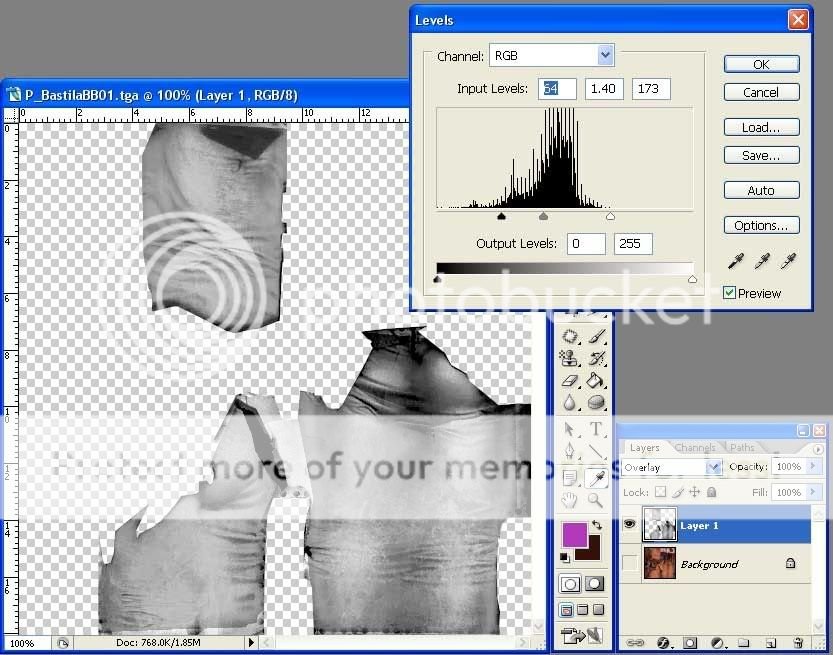
Task: Add a layer mask from Layers panel
Action: (x=690, y=643)
